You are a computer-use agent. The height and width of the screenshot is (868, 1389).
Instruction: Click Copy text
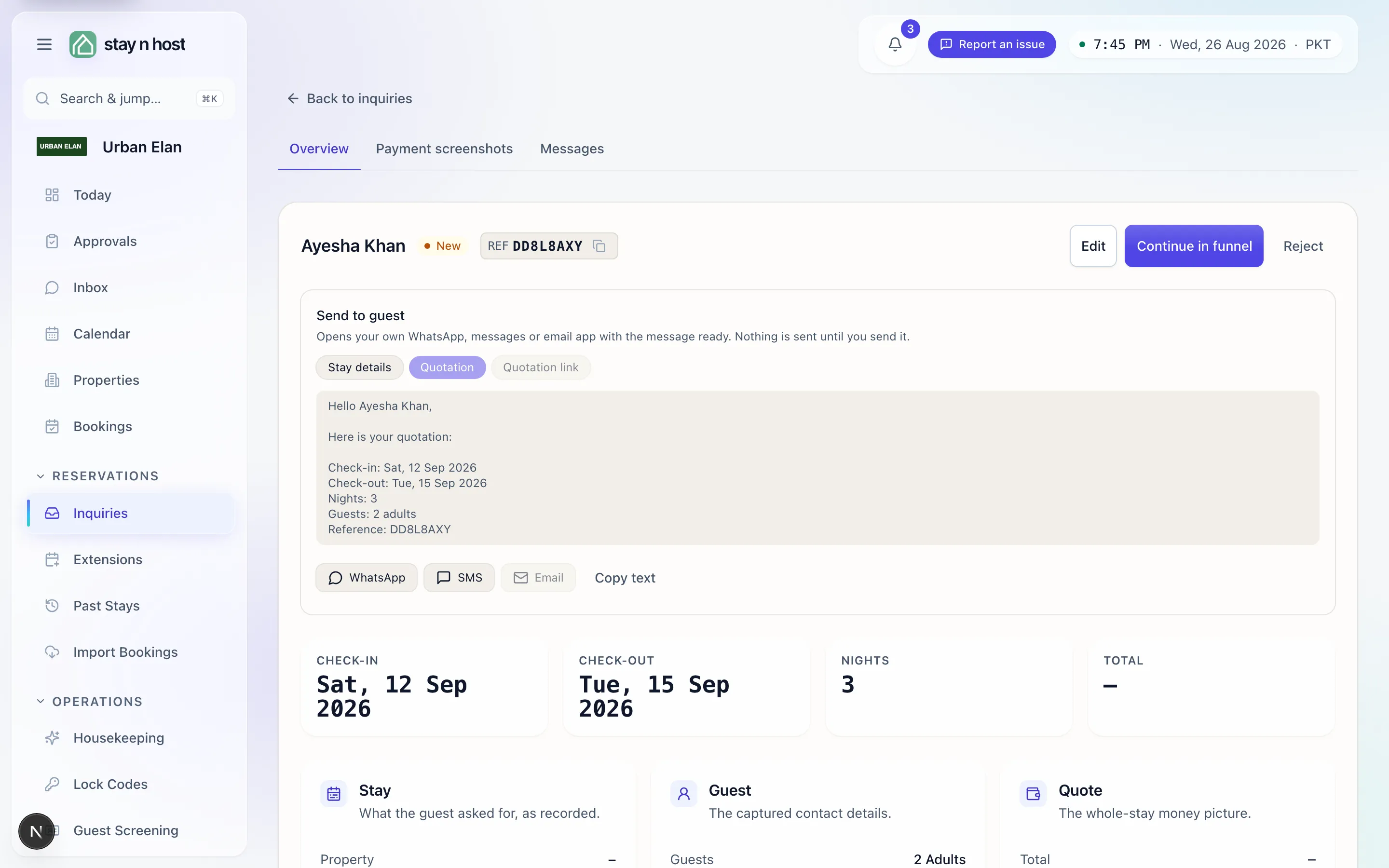coord(625,578)
